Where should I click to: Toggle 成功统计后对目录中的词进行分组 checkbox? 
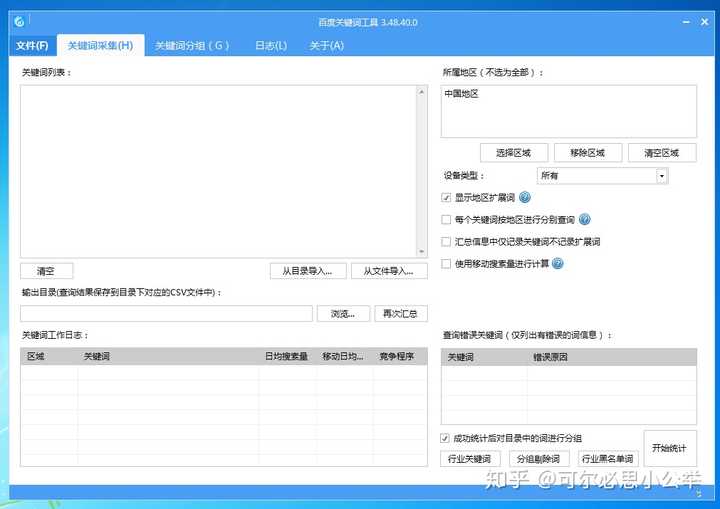(x=444, y=438)
